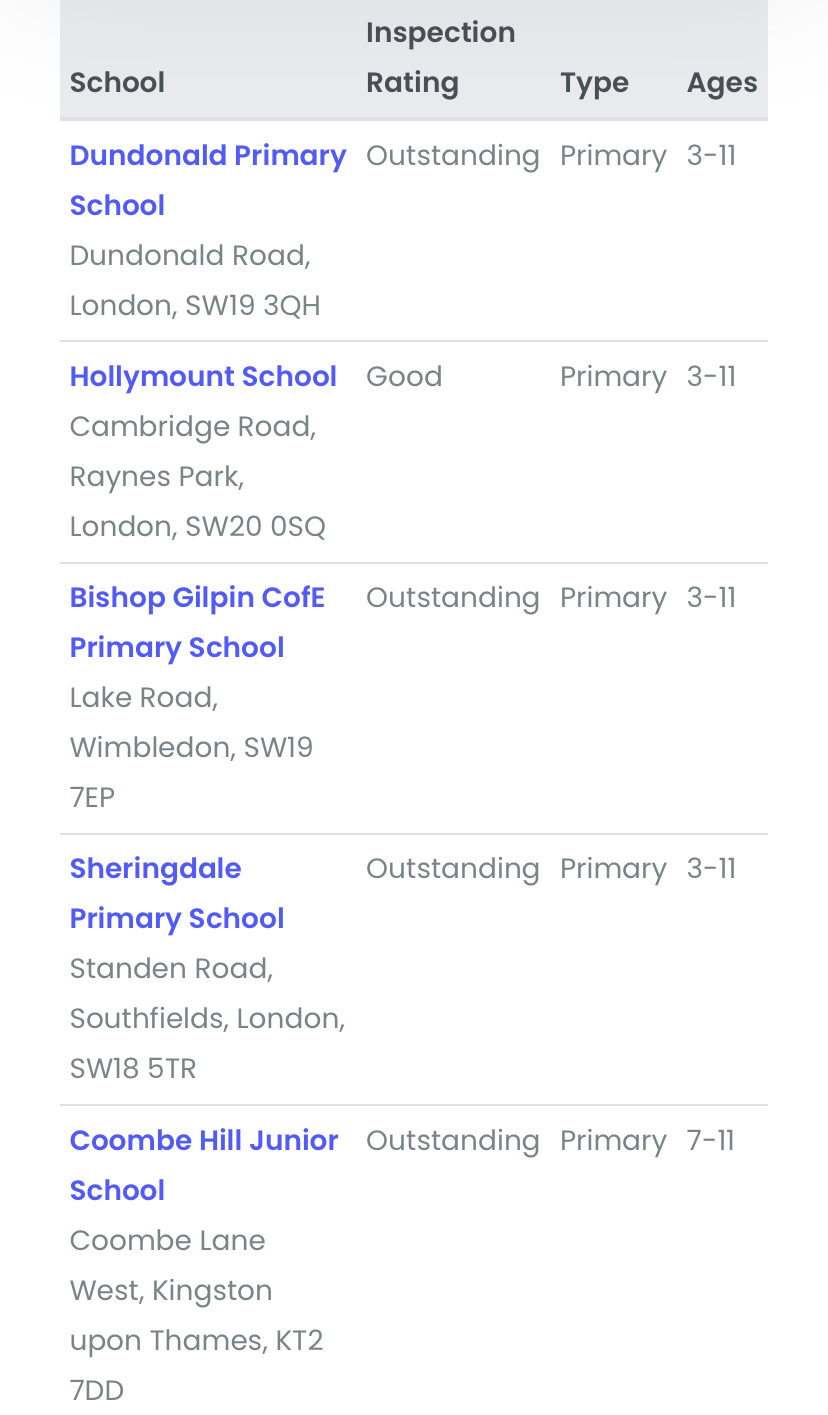
Task: Click the School column header
Action: 117,82
